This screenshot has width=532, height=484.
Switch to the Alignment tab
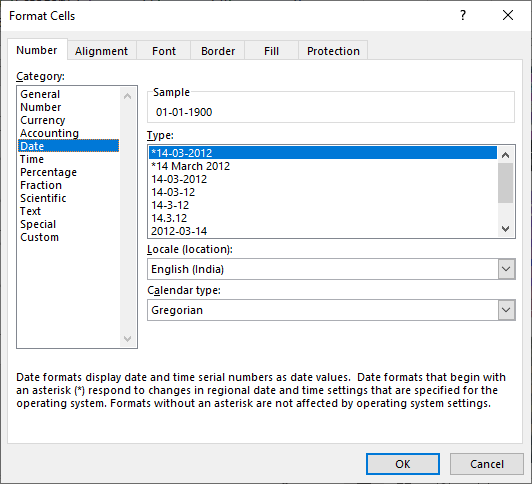point(101,51)
